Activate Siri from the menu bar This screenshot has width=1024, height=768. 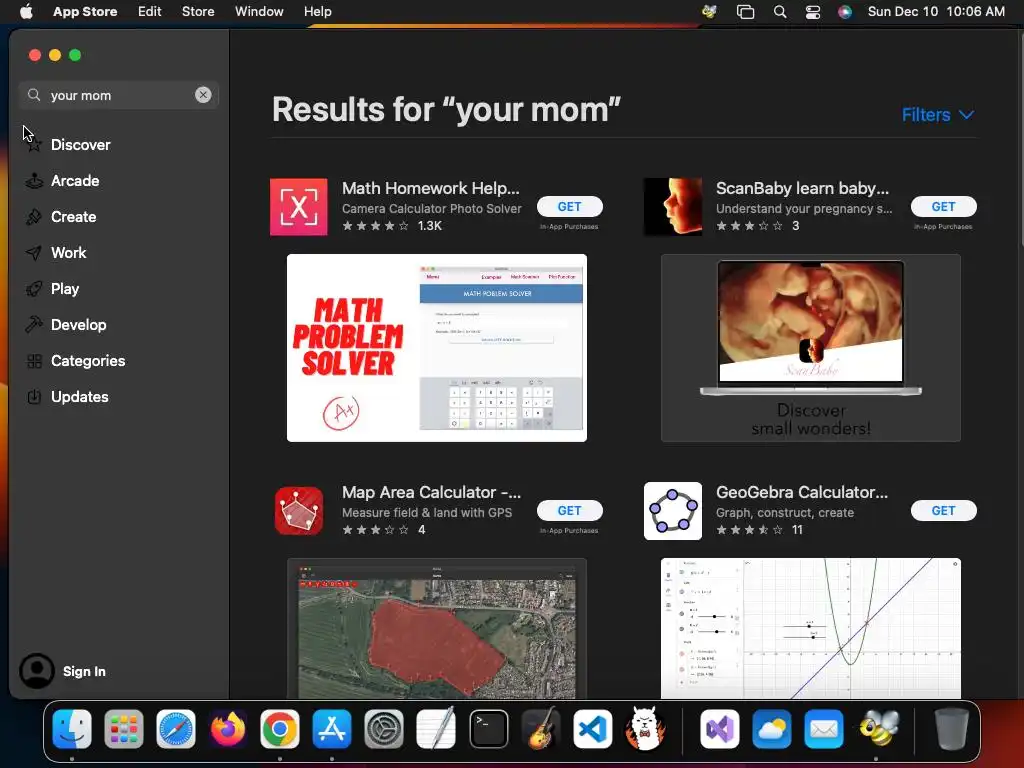click(845, 12)
